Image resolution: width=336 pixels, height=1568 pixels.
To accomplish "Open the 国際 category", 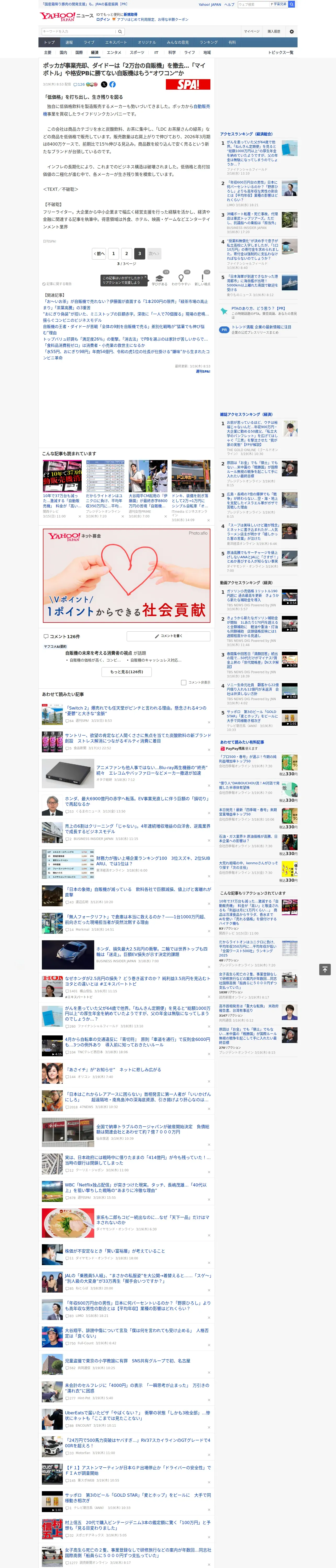I will point(79,53).
